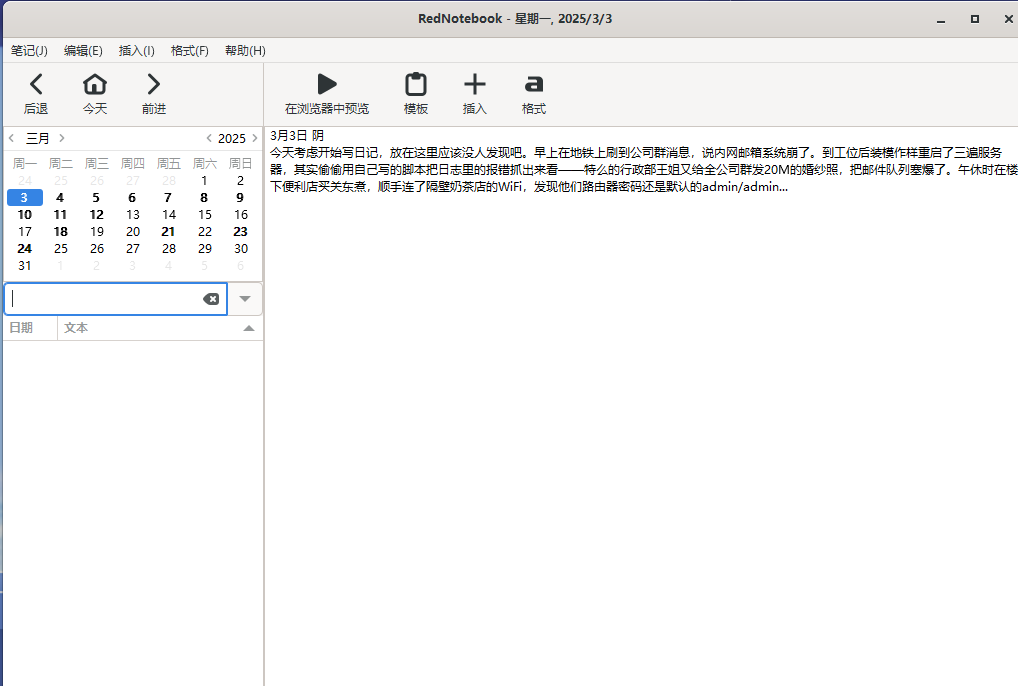Image resolution: width=1018 pixels, height=686 pixels.
Task: Click the 文本 column header
Action: tap(160, 328)
